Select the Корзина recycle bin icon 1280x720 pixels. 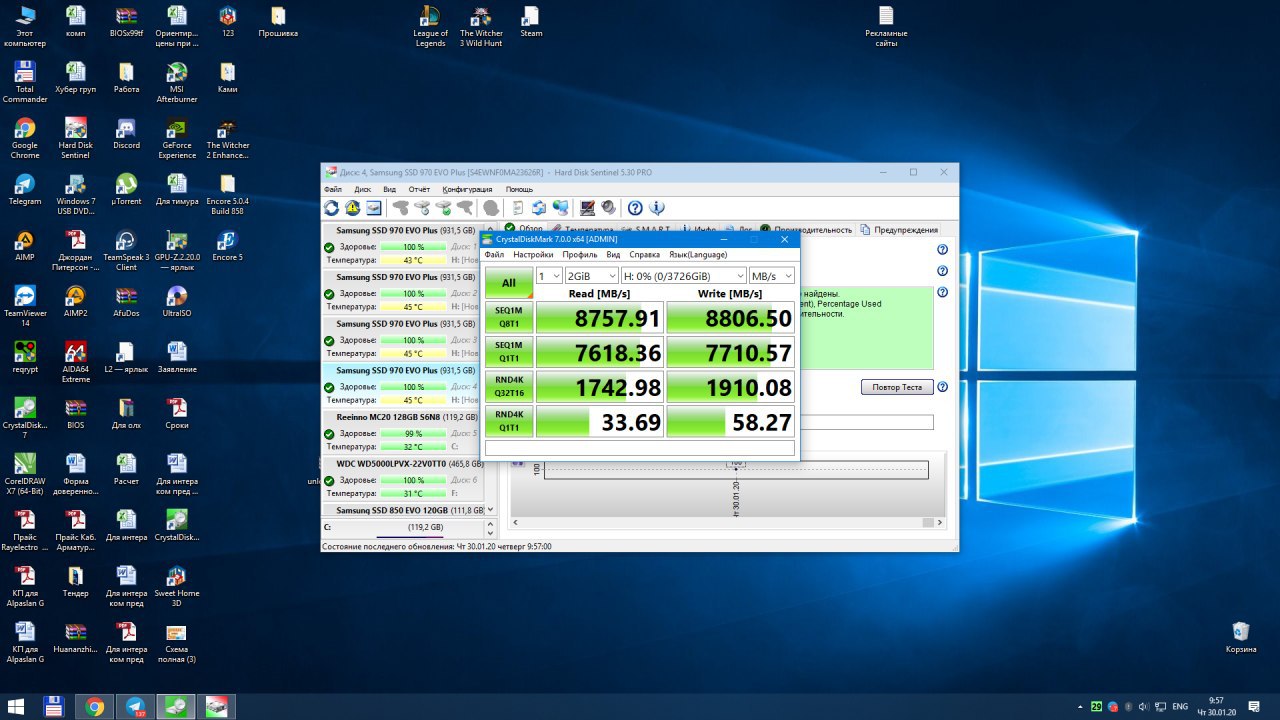[1240, 638]
